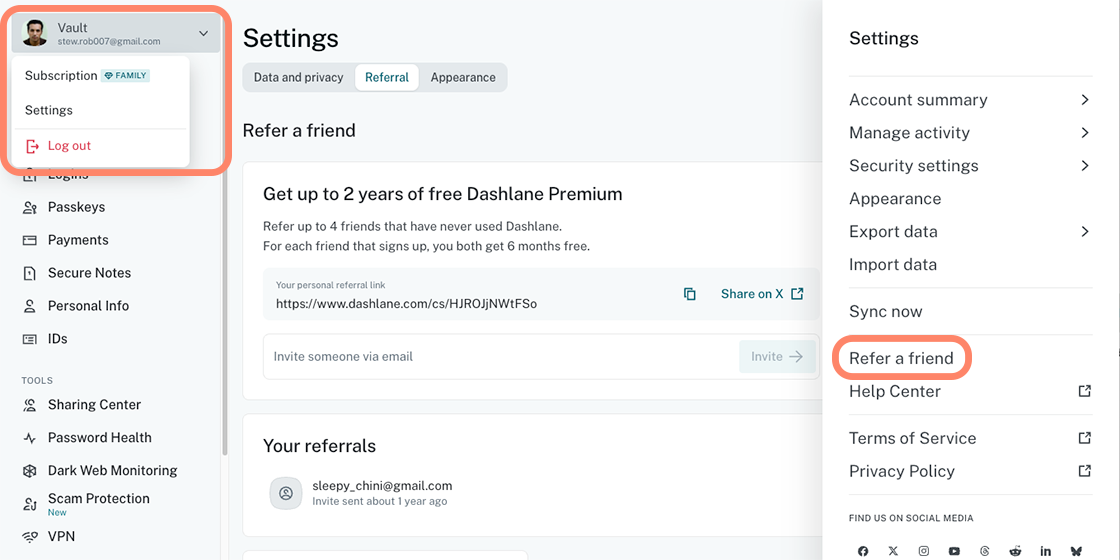
Task: Open Dashlane's Facebook page icon
Action: [863, 551]
